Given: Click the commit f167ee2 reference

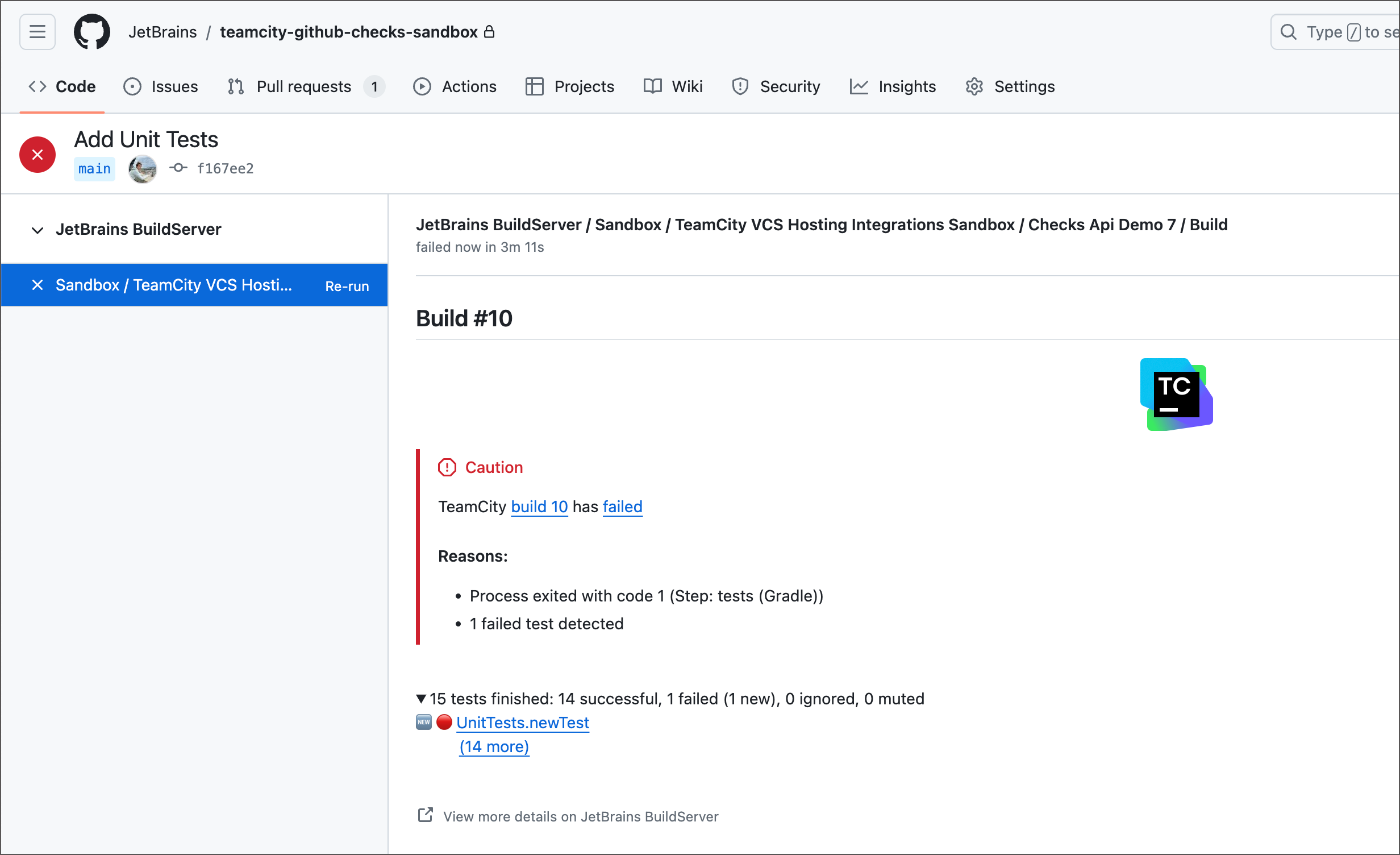Looking at the screenshot, I should pos(226,168).
